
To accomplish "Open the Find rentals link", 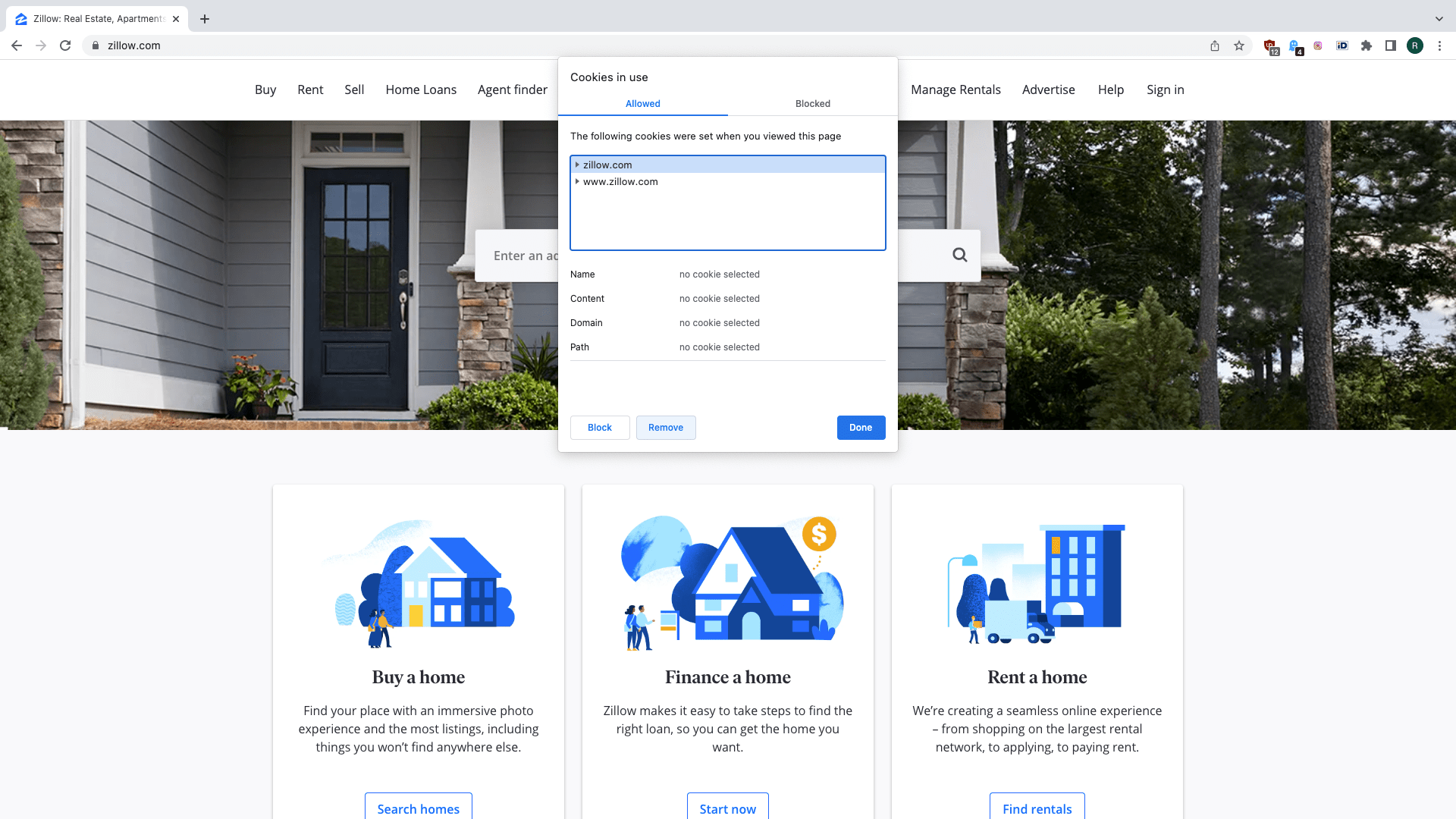I will coord(1037,808).
